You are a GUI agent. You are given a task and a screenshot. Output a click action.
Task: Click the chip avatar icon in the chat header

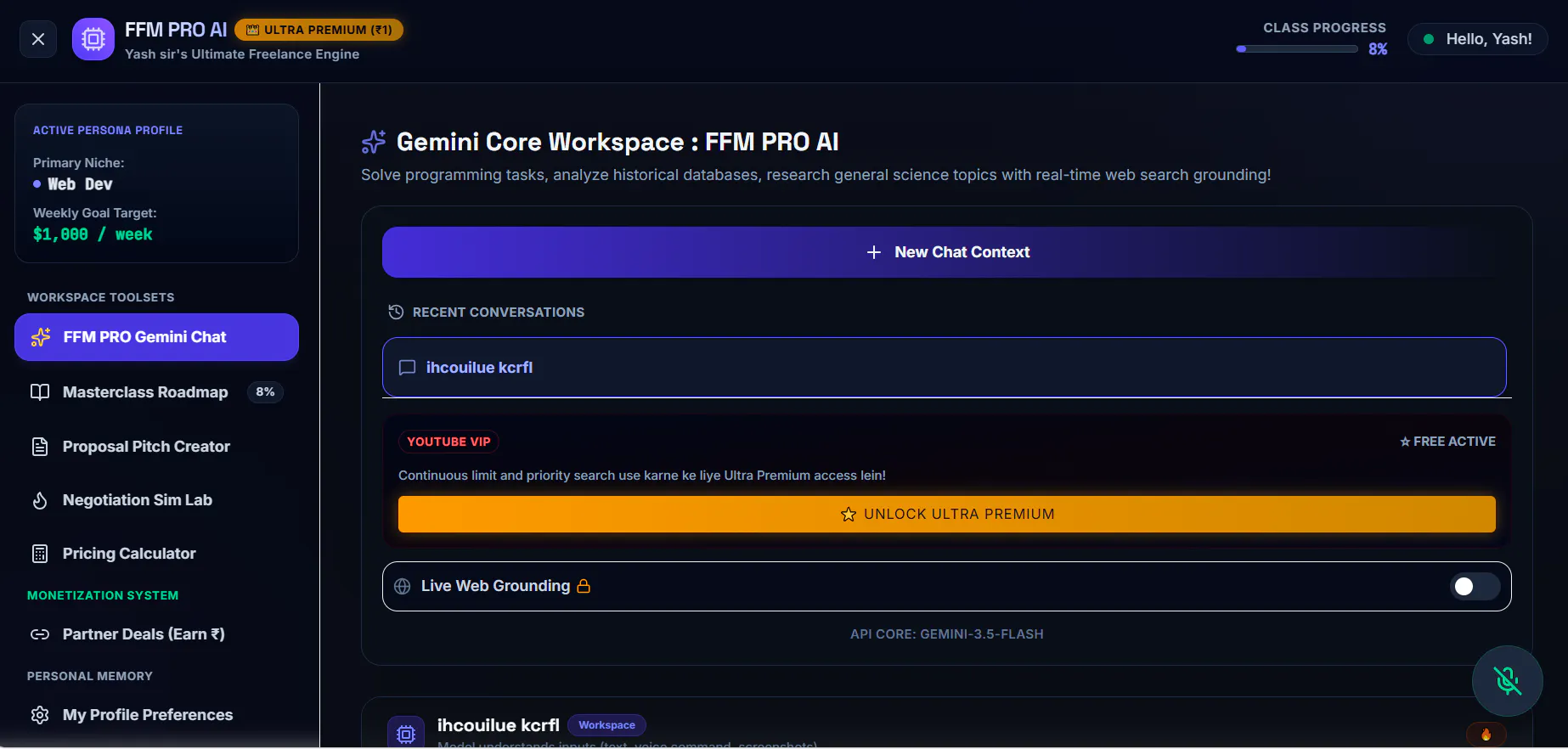tap(406, 734)
